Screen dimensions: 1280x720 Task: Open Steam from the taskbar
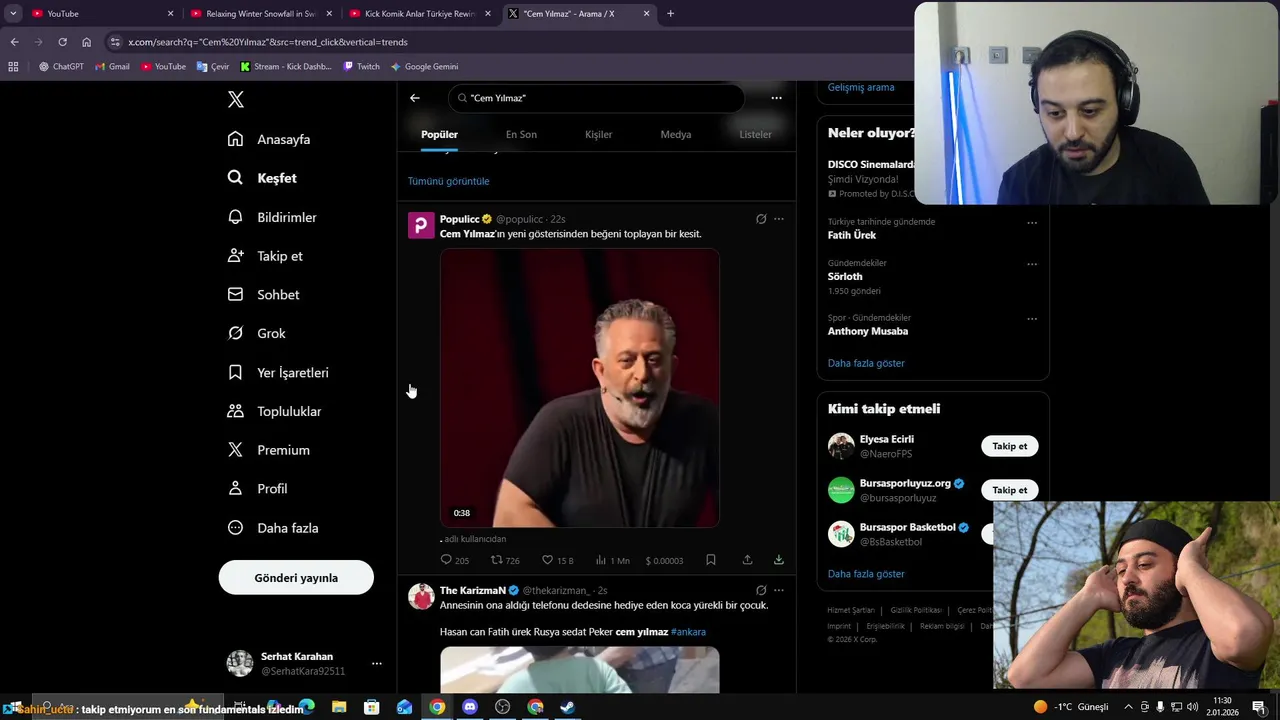[x=567, y=707]
